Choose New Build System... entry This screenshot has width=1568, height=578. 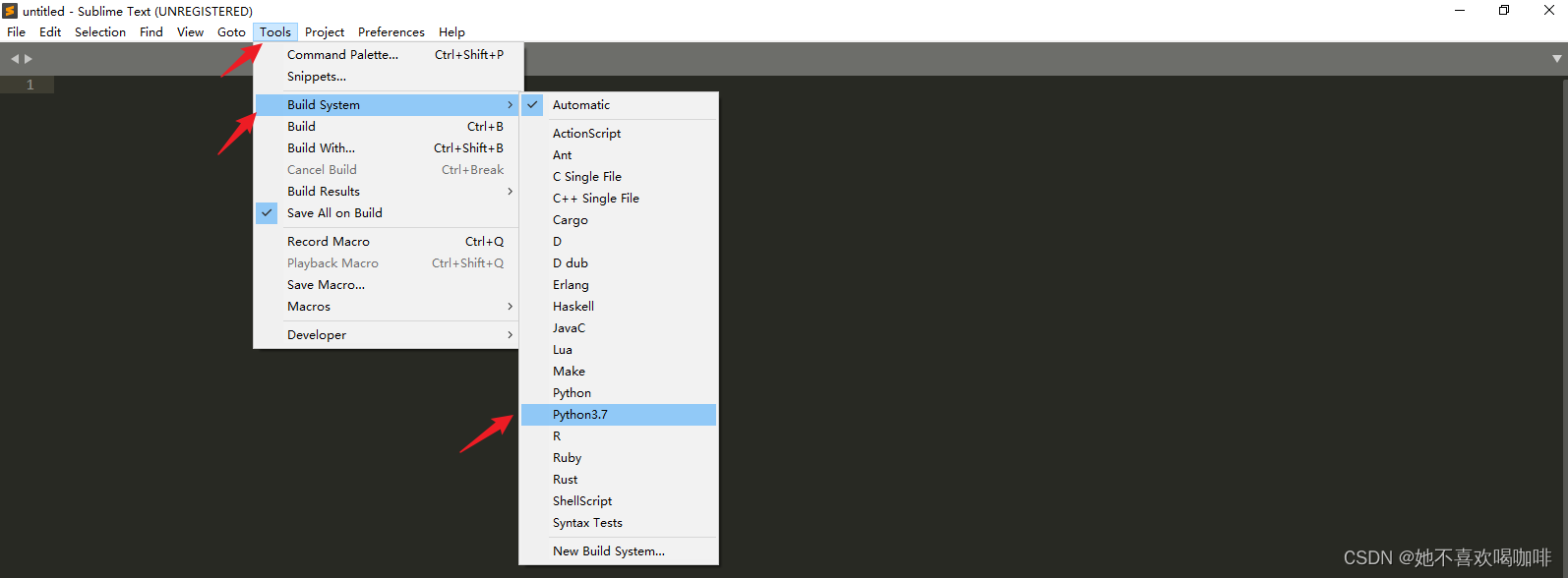pyautogui.click(x=619, y=550)
